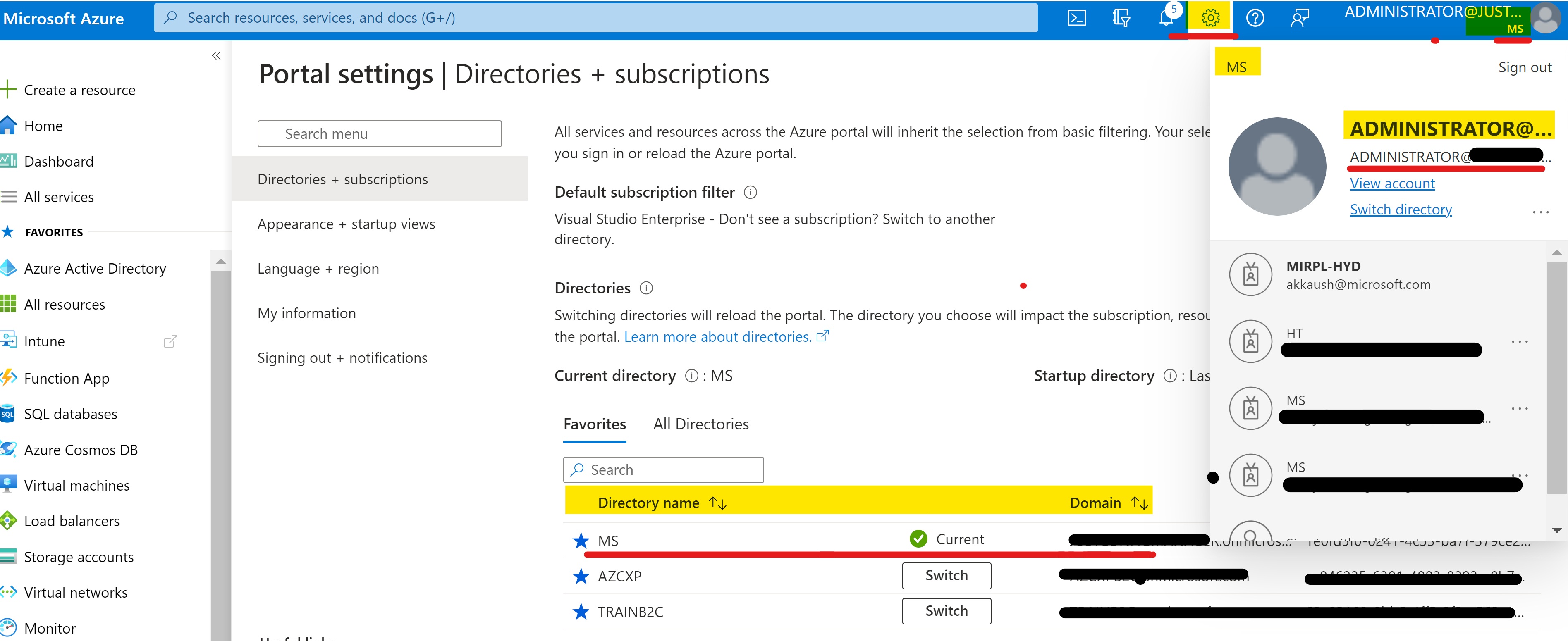Click the Search menu input field
The width and height of the screenshot is (1568, 641).
click(x=380, y=134)
